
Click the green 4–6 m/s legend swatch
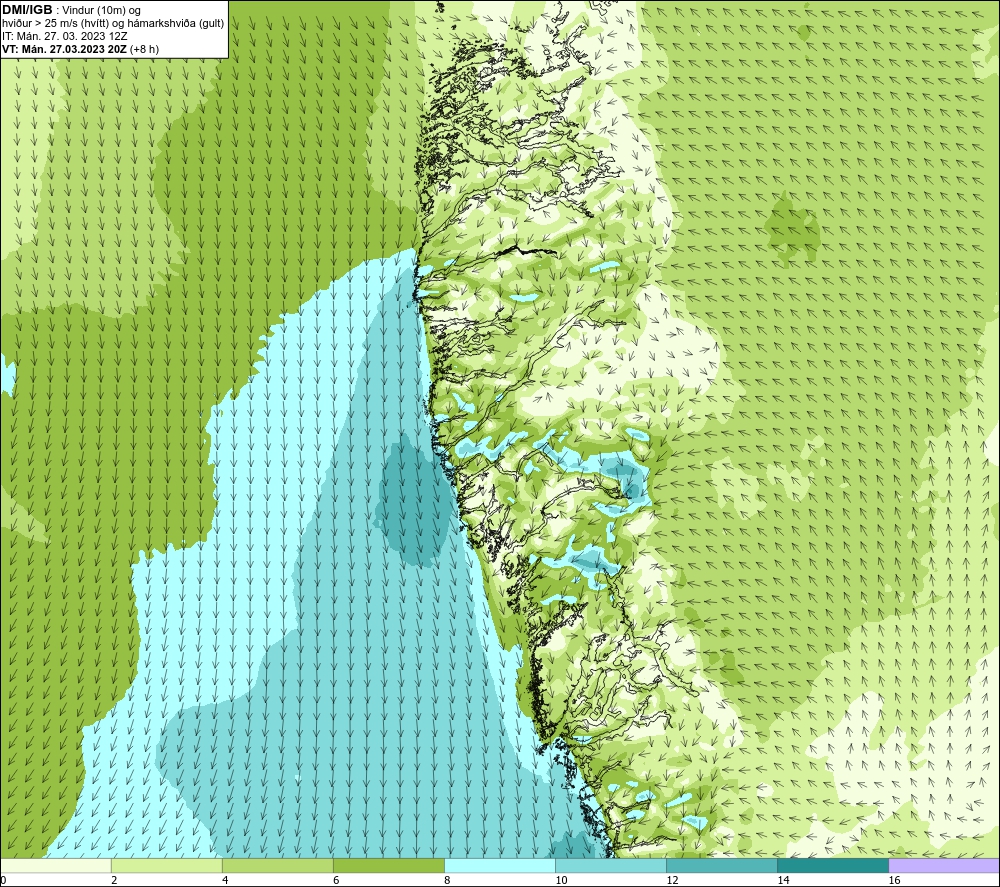[x=277, y=866]
